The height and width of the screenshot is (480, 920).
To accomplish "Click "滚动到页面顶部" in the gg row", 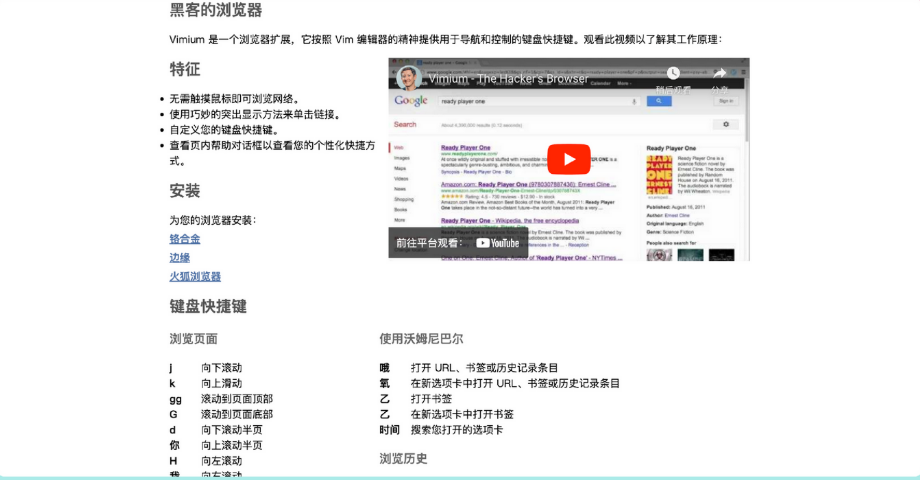I will (237, 399).
